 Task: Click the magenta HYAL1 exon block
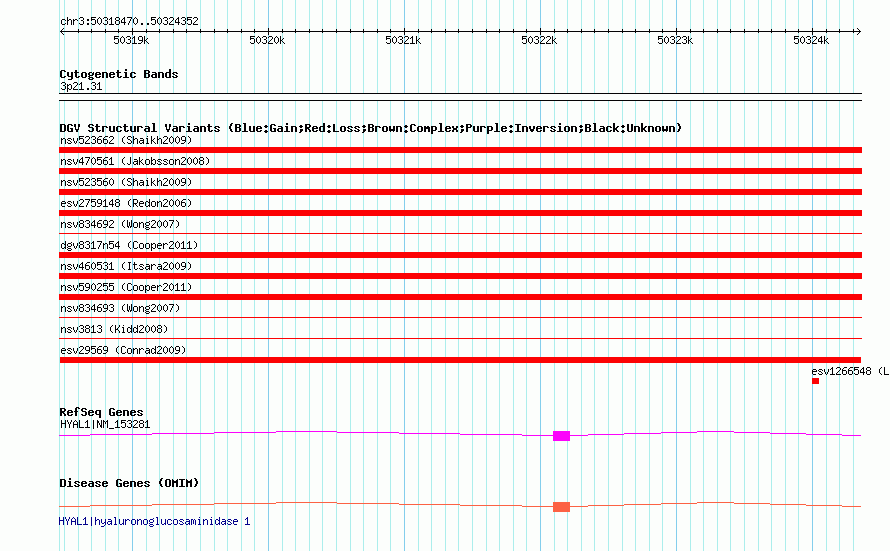[x=561, y=436]
